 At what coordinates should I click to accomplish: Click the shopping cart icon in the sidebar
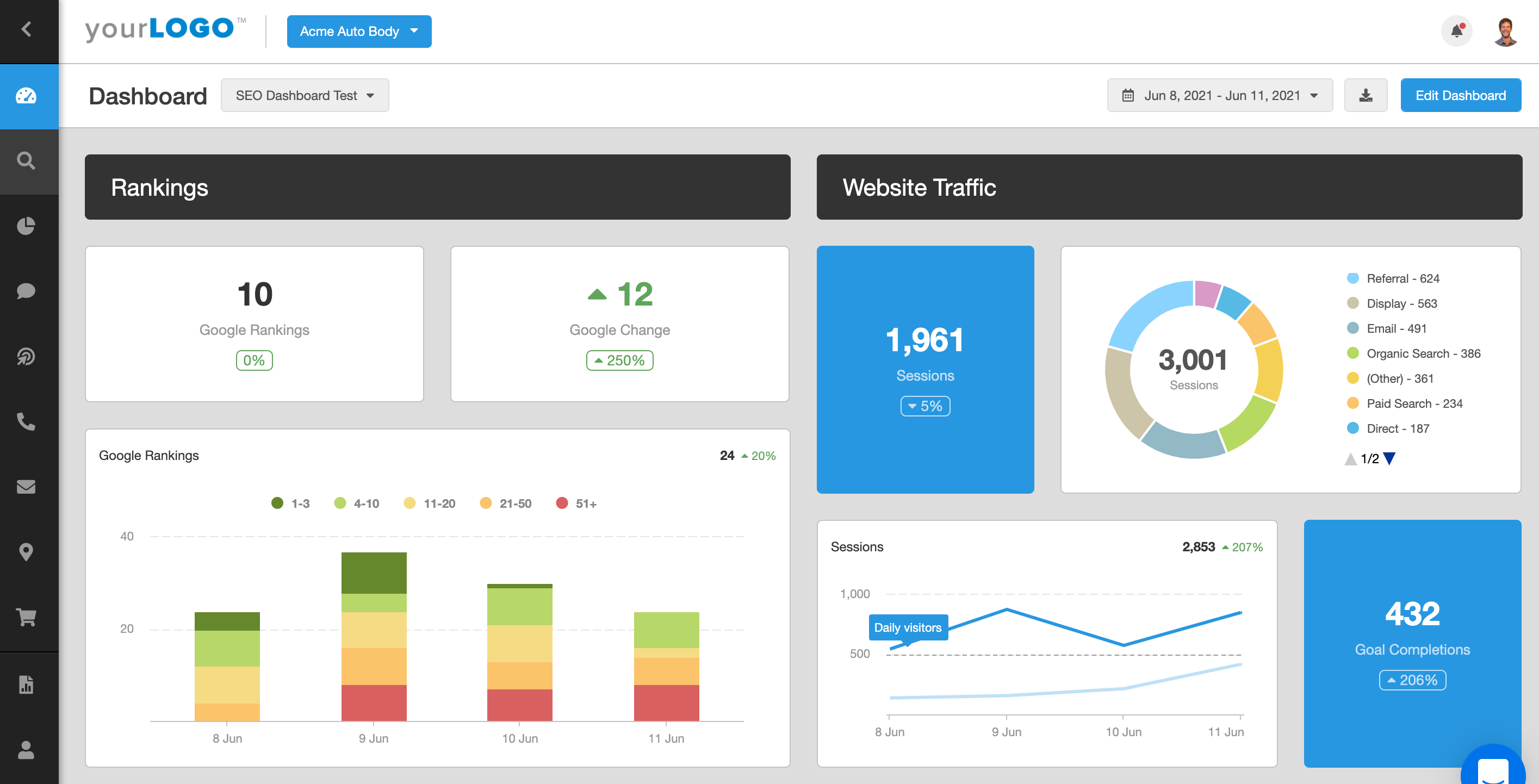(x=28, y=616)
